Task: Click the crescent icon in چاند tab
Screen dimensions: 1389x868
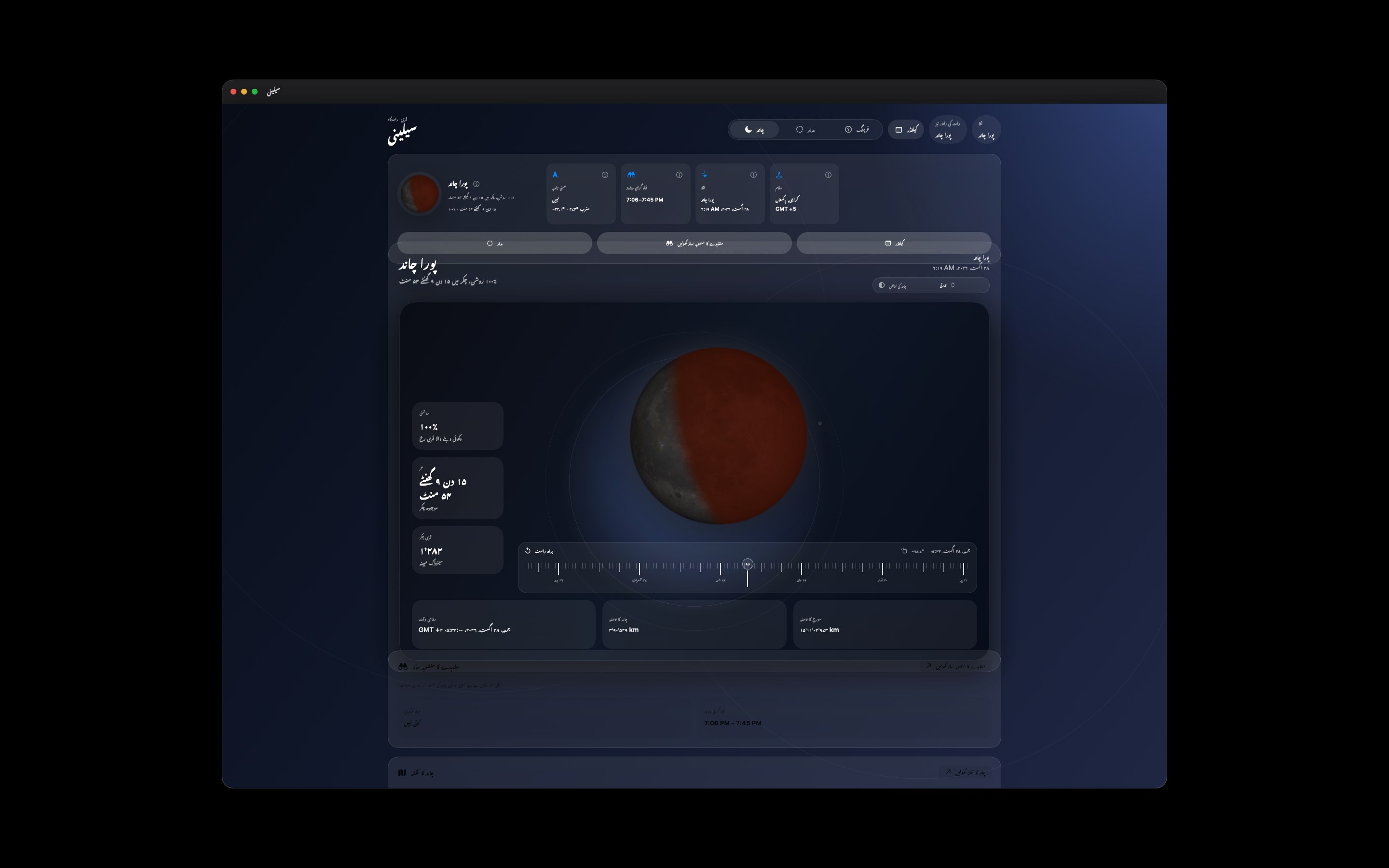Action: pos(748,130)
